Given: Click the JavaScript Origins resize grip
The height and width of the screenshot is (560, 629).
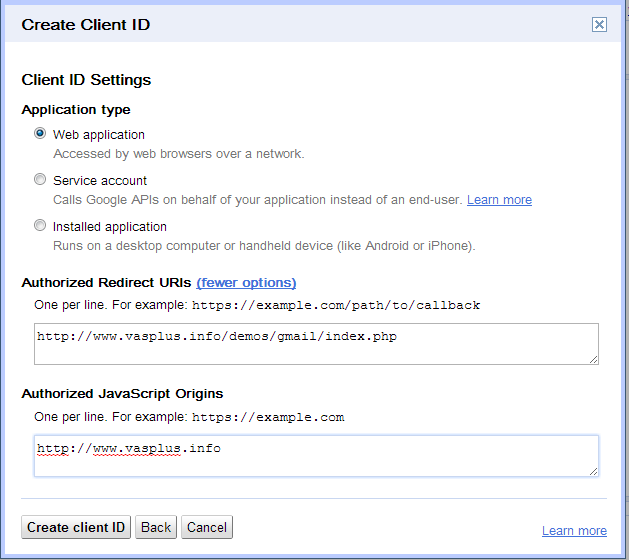Looking at the screenshot, I should 594,472.
